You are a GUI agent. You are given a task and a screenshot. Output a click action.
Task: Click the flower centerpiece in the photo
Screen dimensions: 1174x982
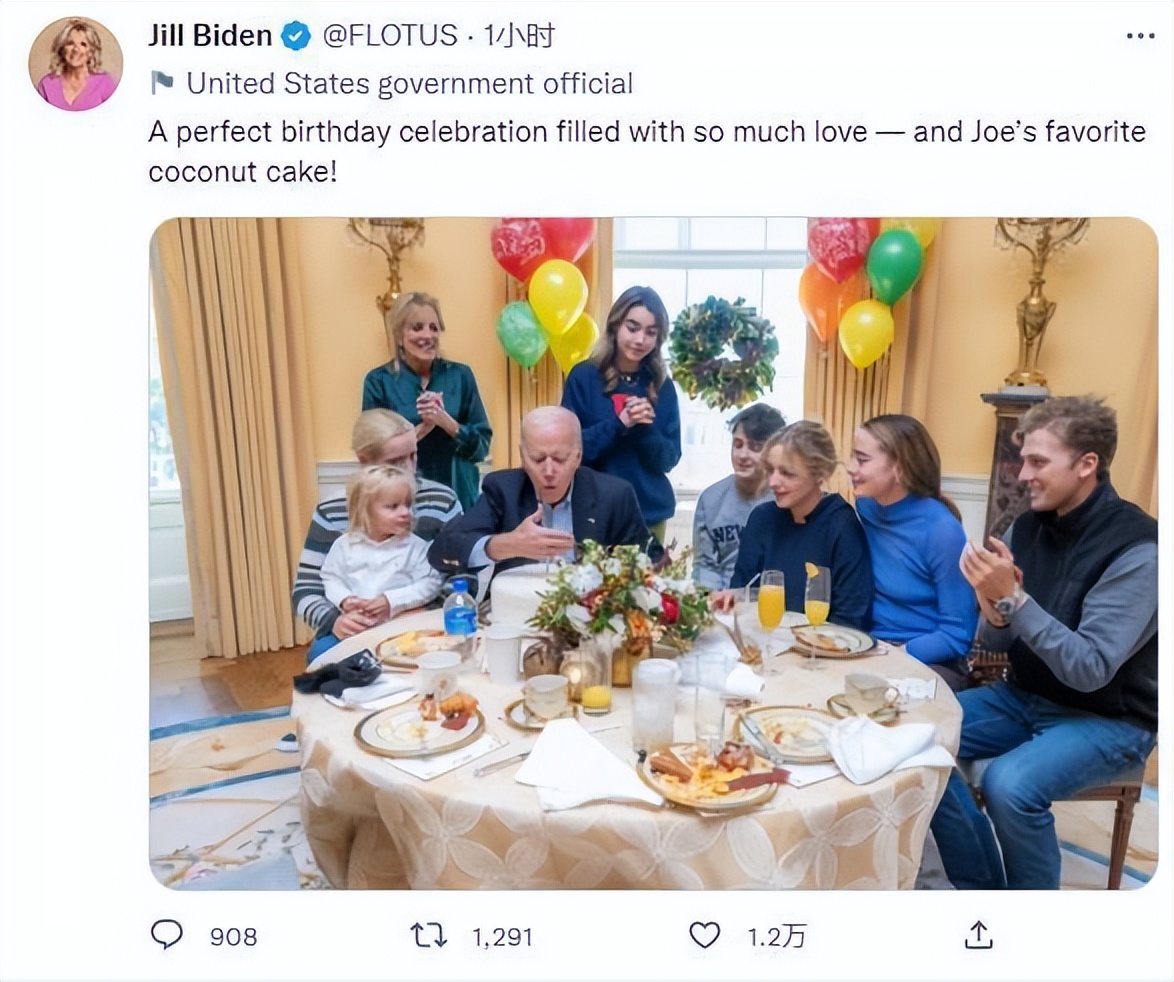620,595
